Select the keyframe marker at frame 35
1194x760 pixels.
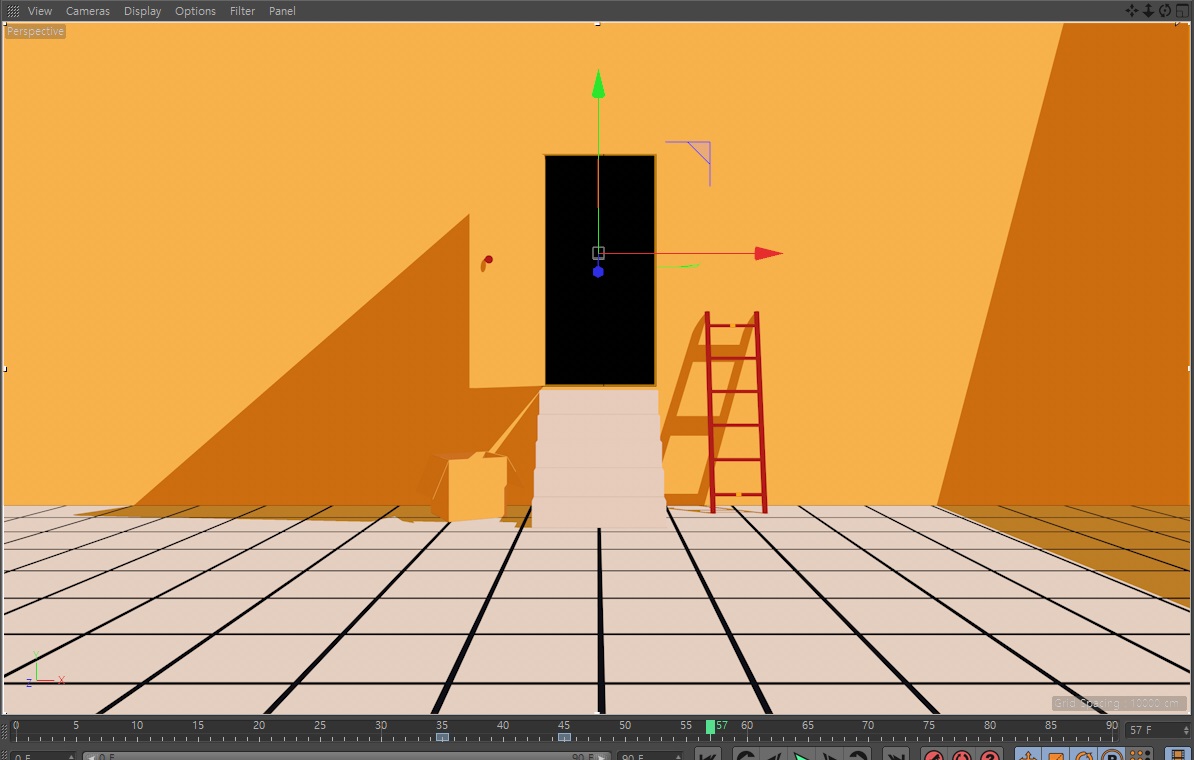tap(442, 738)
